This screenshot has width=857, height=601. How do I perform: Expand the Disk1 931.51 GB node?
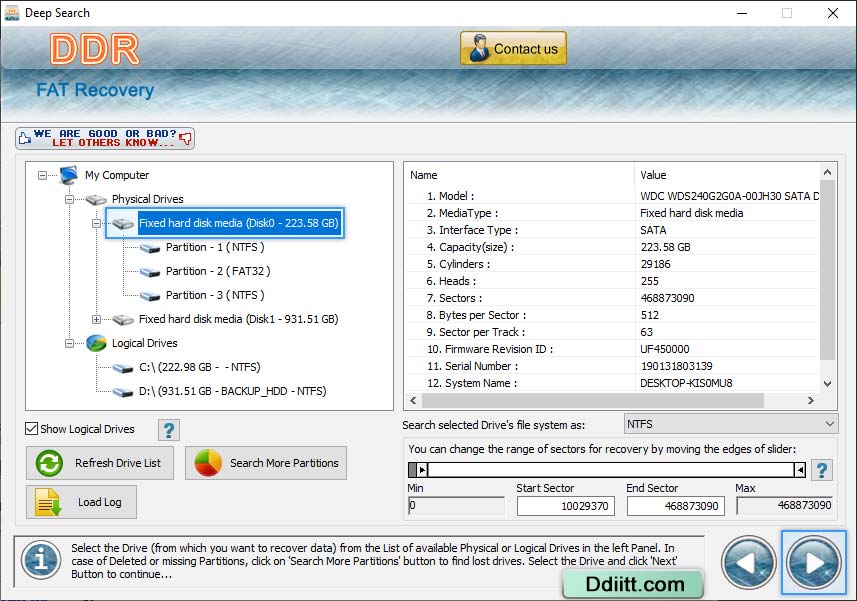(x=96, y=320)
